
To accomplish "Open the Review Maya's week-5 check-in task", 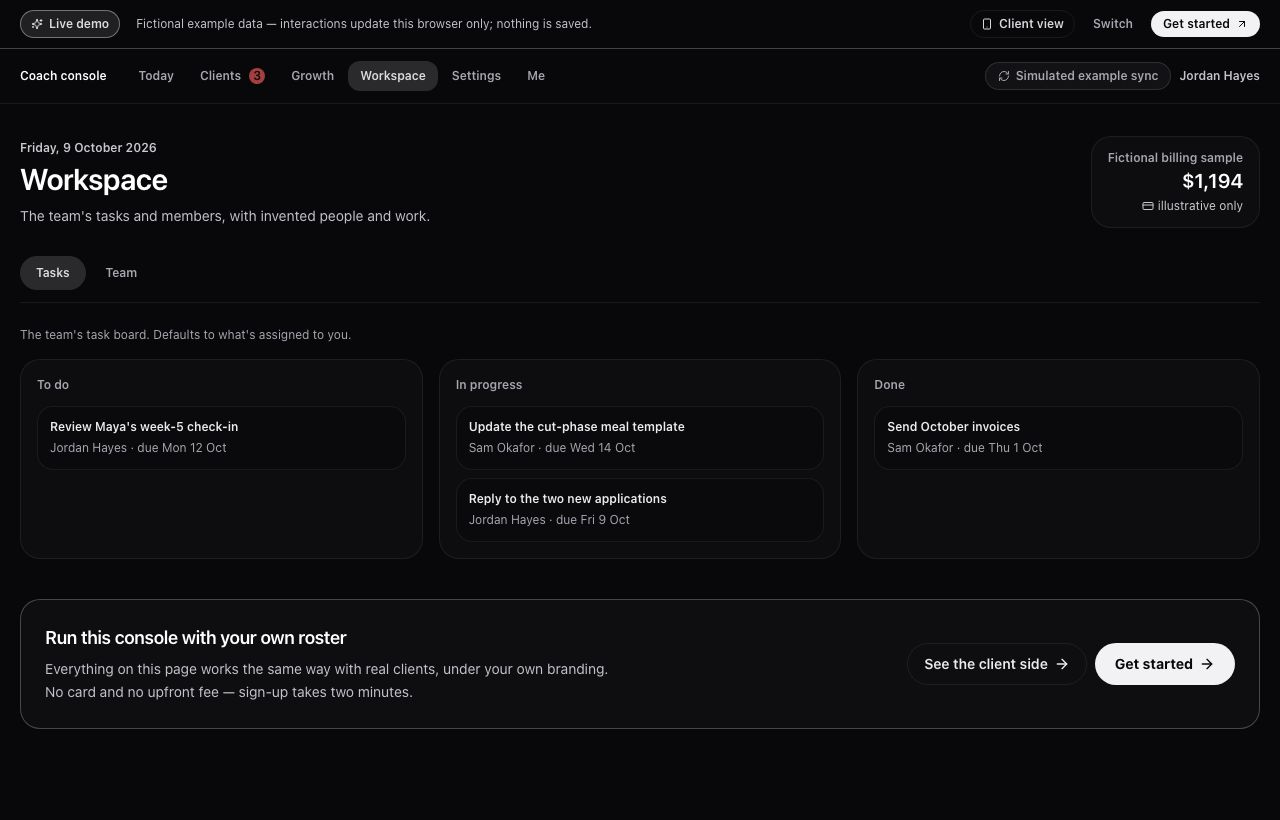I will [221, 438].
